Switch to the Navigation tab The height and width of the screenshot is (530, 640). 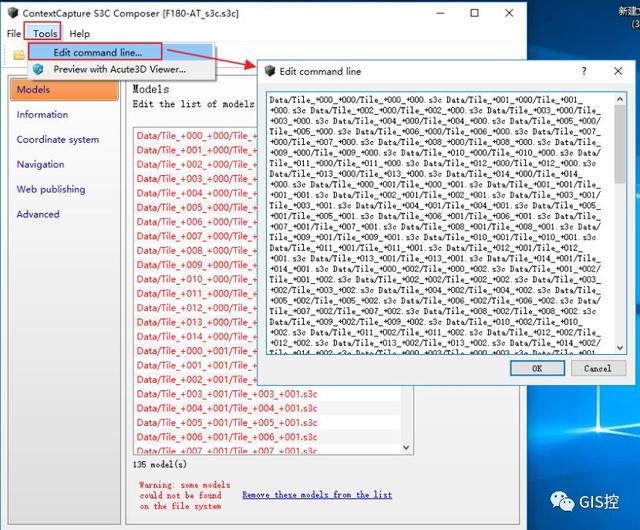pyautogui.click(x=40, y=165)
